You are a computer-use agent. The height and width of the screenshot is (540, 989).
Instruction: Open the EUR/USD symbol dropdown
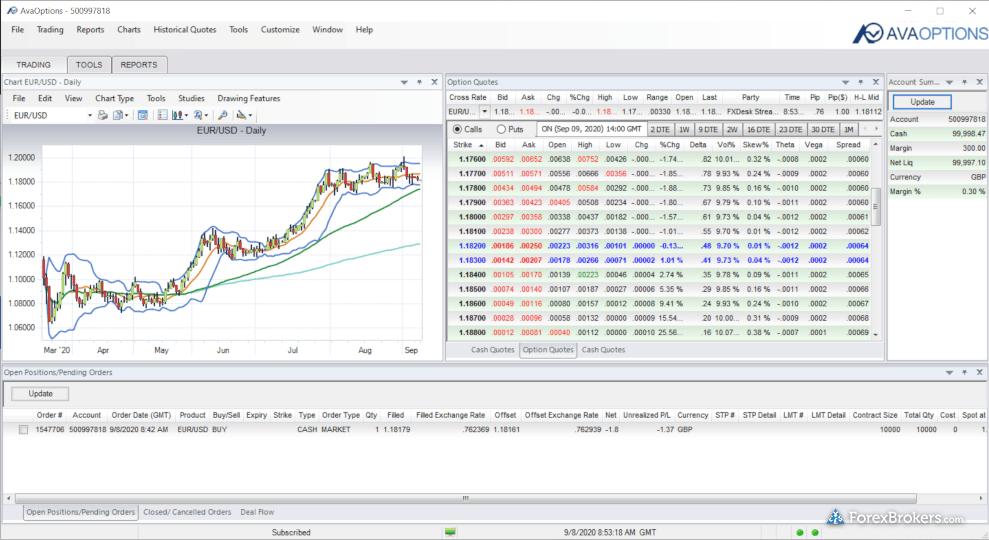coord(90,115)
